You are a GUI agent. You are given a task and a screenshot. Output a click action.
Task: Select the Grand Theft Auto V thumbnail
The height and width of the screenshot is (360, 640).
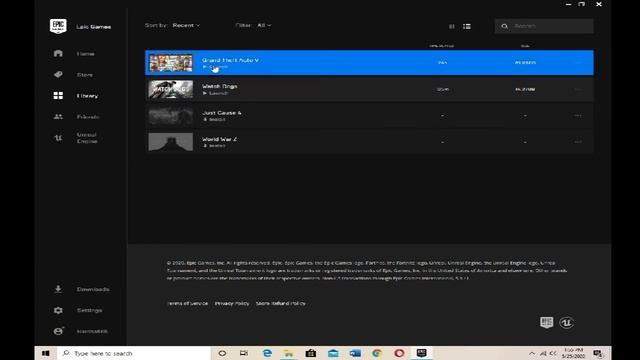coord(171,63)
